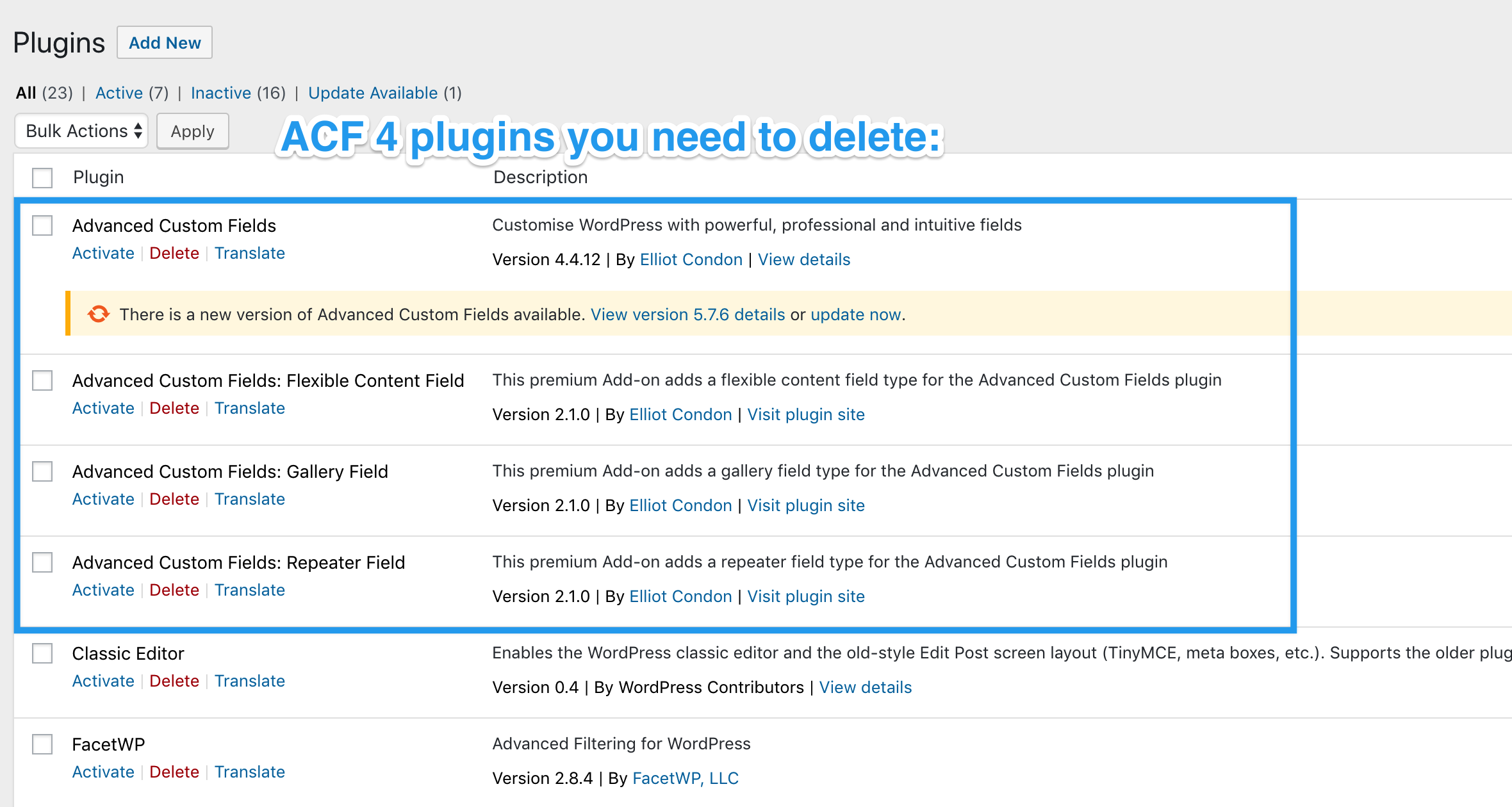Translate the Repeater Field add-on

point(250,591)
